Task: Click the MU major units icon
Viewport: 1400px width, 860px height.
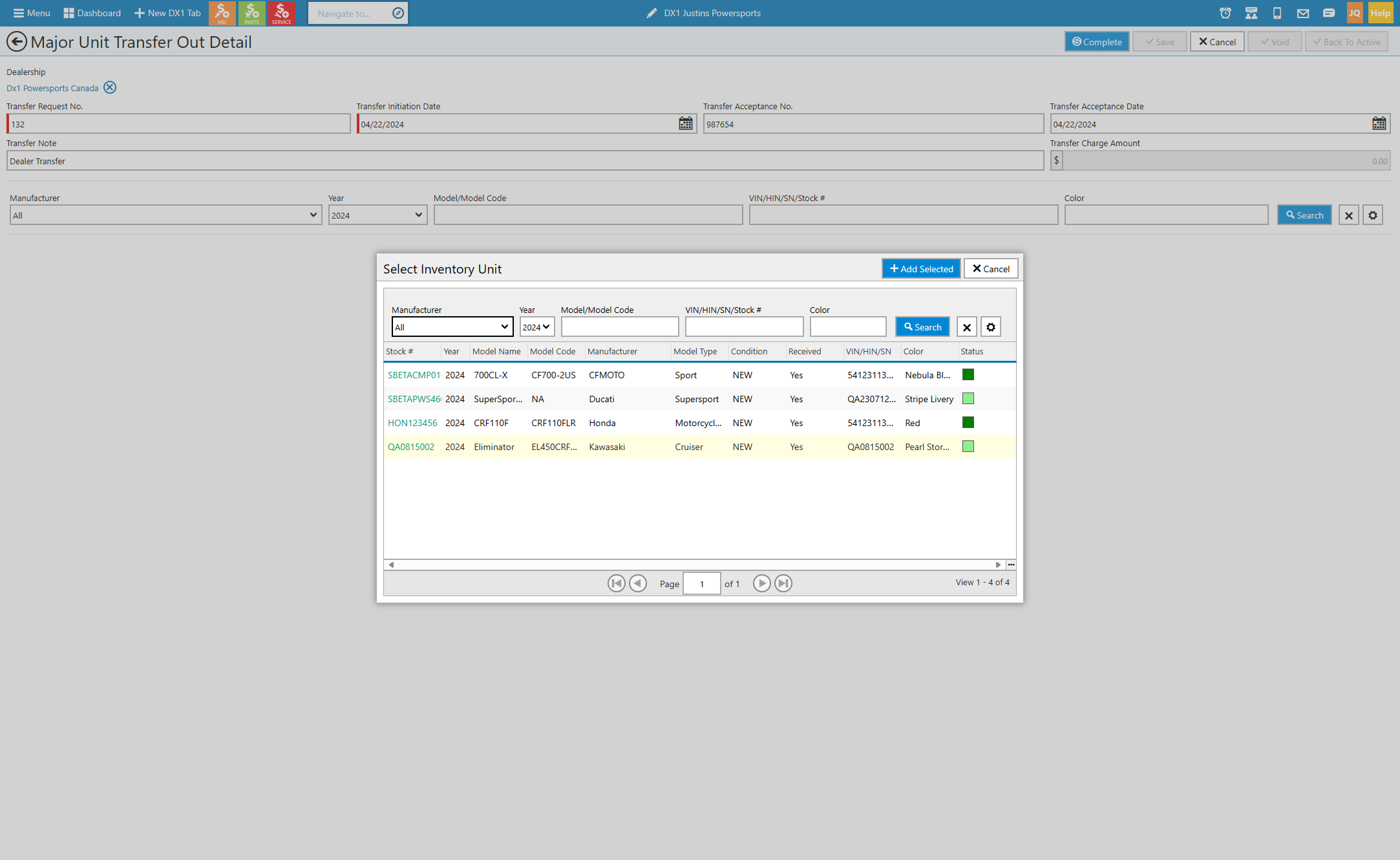Action: tap(222, 13)
